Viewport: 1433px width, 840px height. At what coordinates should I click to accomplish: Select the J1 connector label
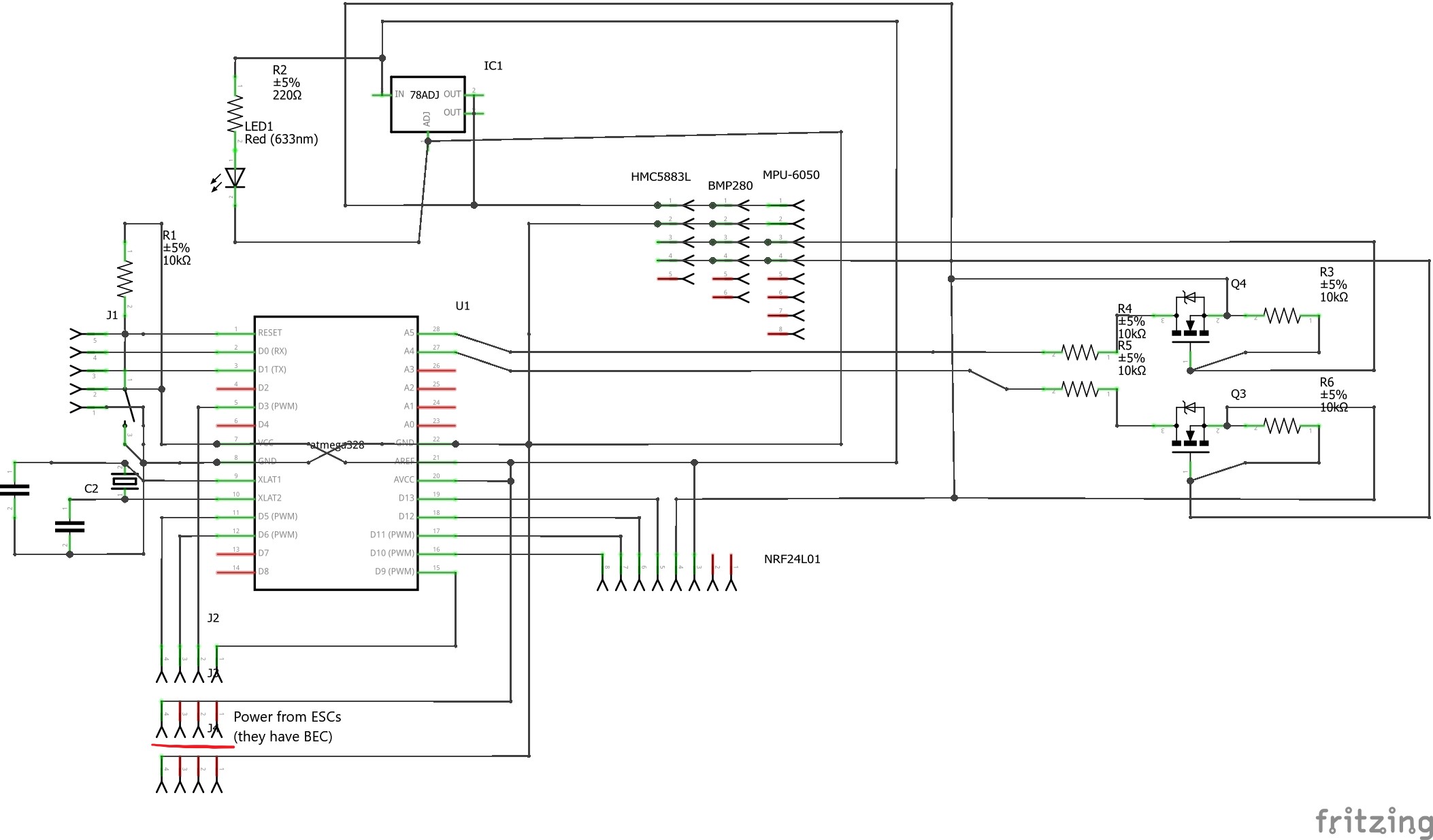point(112,315)
